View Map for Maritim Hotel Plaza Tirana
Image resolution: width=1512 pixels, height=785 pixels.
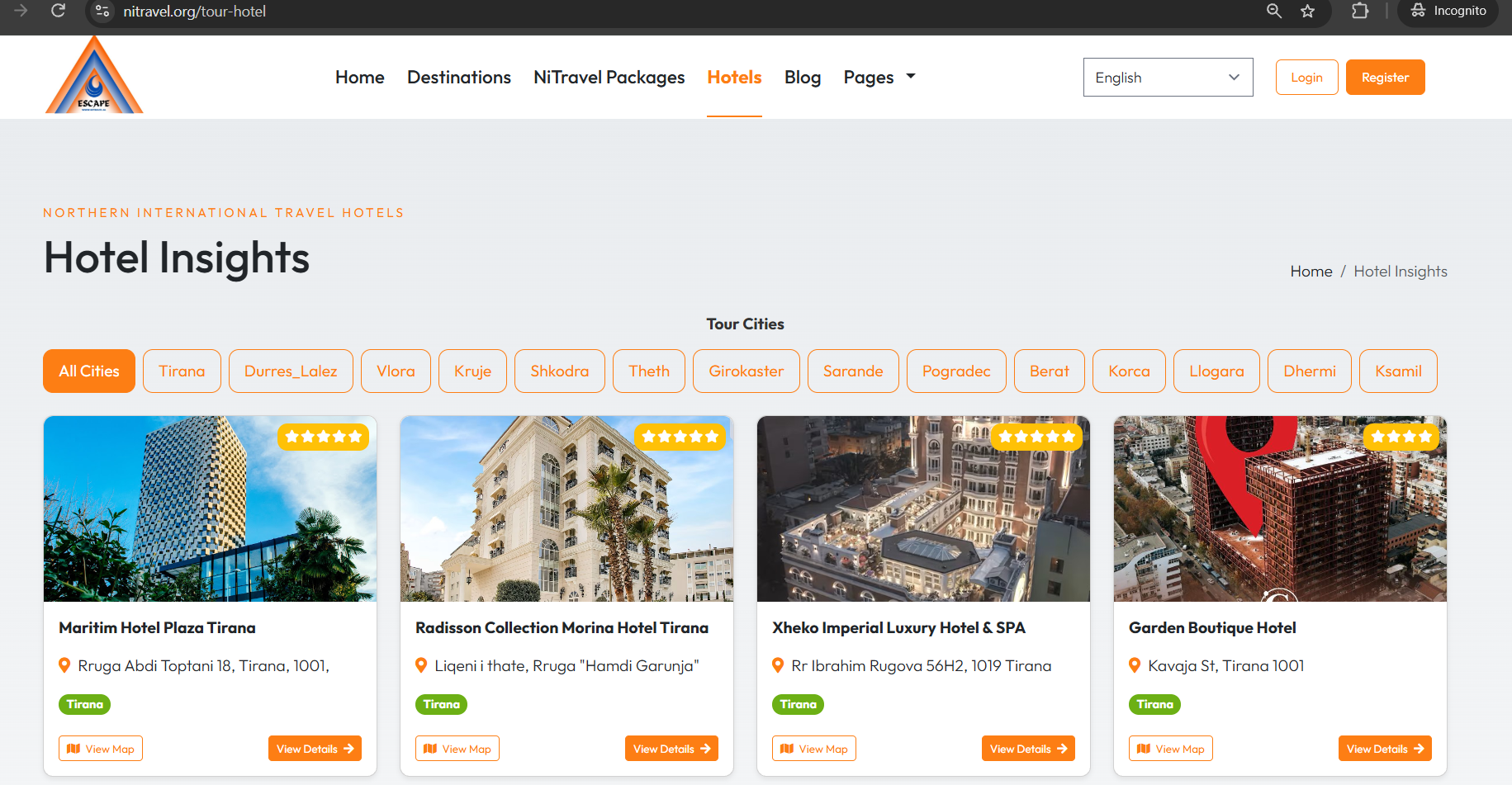(101, 748)
